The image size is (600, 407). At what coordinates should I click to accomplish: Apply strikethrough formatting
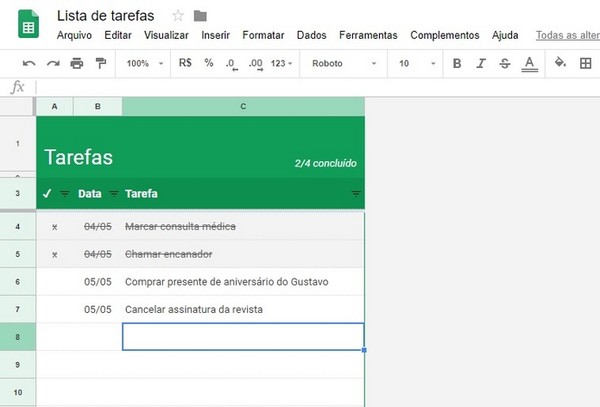pyautogui.click(x=504, y=63)
